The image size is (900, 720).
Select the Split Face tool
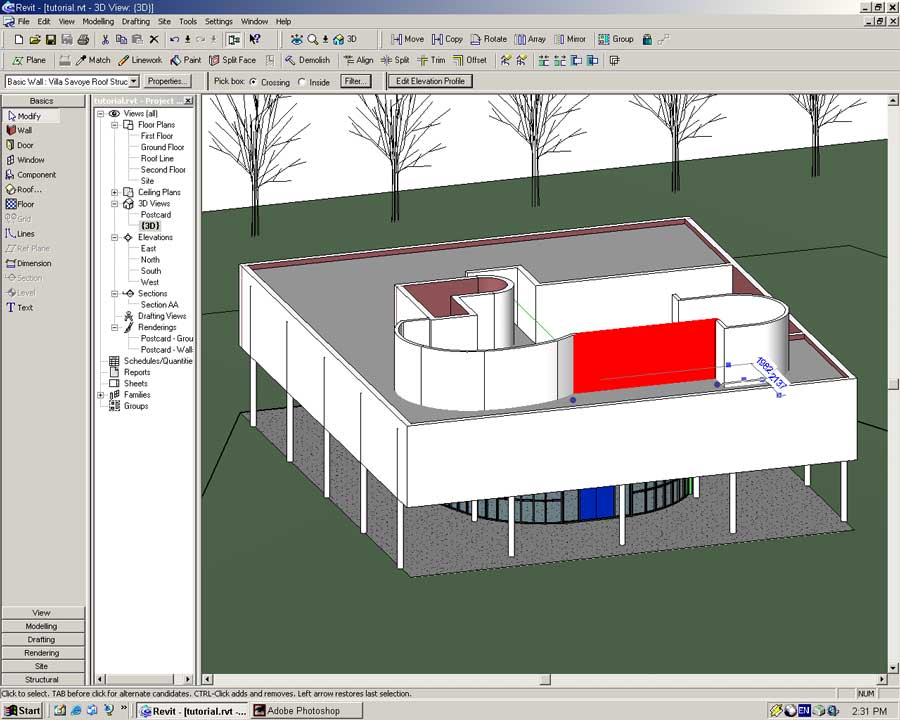click(232, 60)
